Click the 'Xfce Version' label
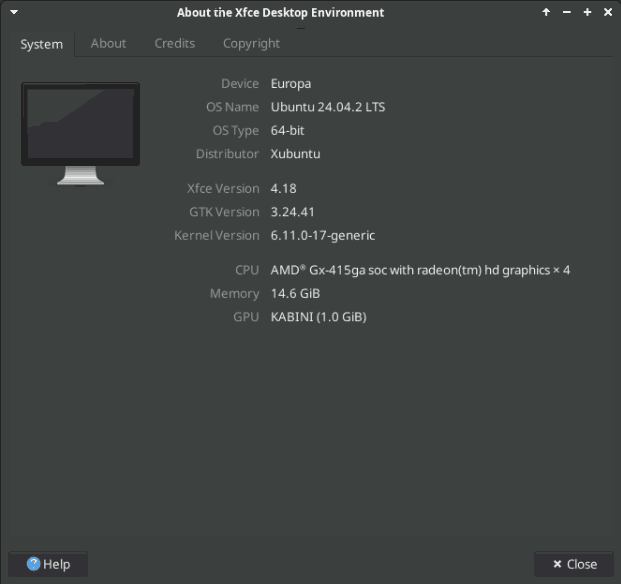621x584 pixels. point(223,189)
